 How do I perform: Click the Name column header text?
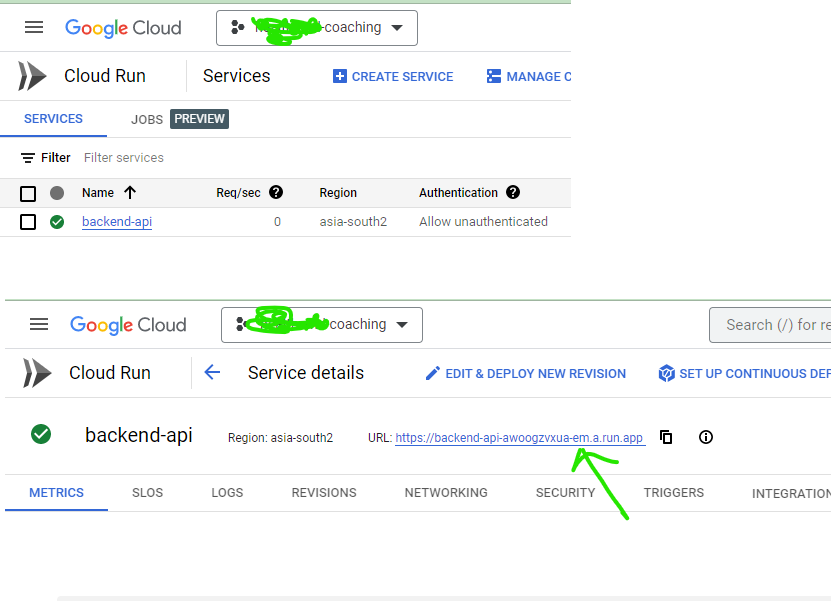(98, 193)
